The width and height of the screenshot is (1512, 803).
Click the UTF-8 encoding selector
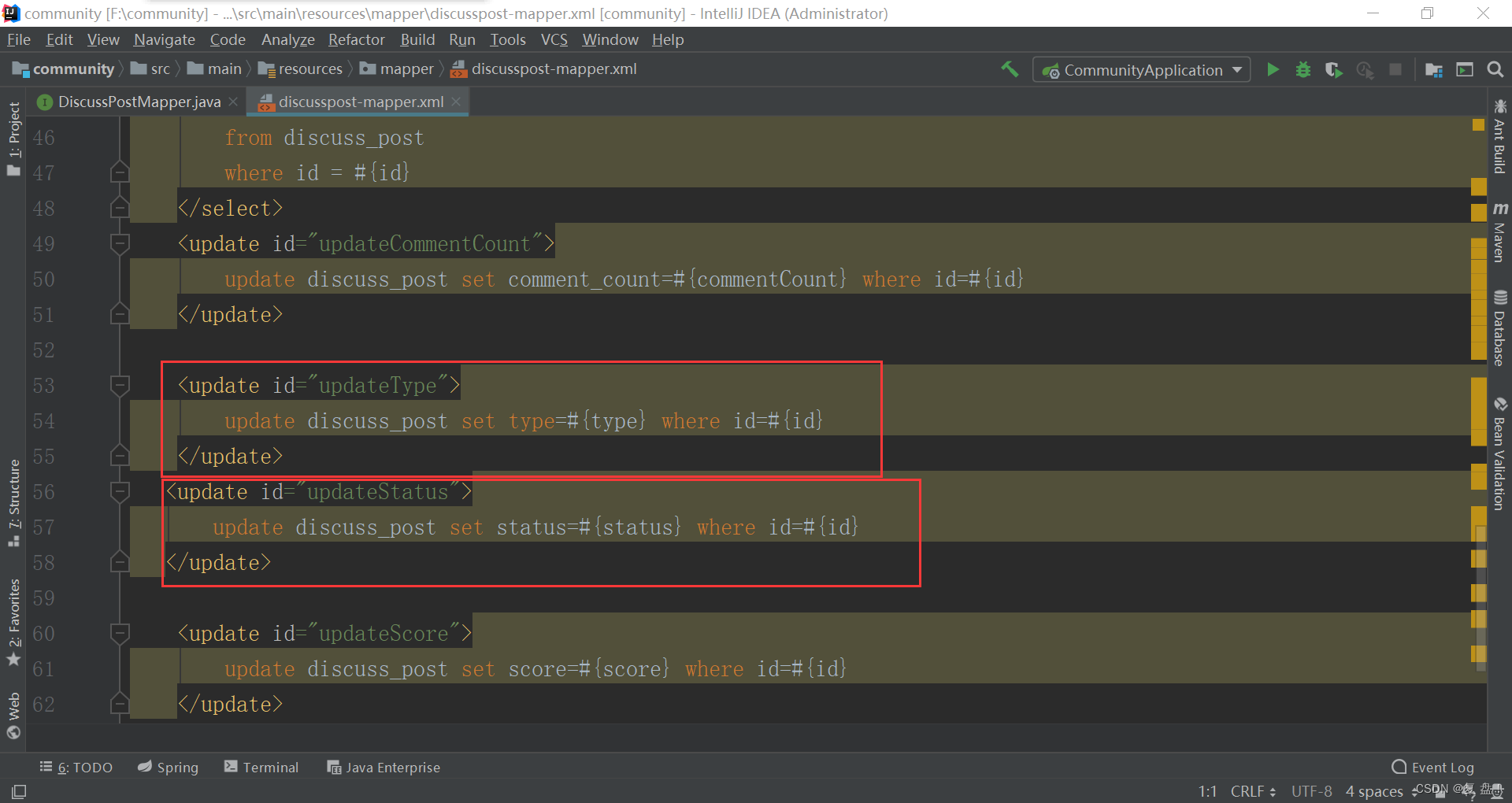click(1312, 791)
